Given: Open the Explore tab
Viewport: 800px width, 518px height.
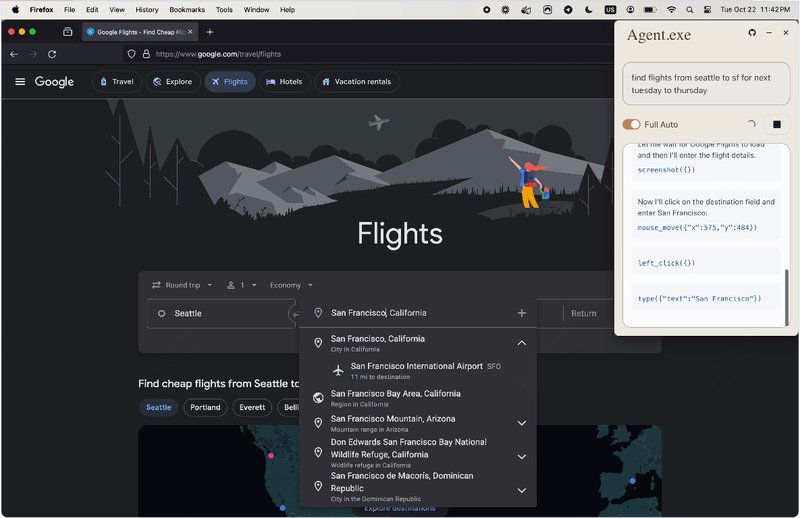Looking at the screenshot, I should click(172, 82).
